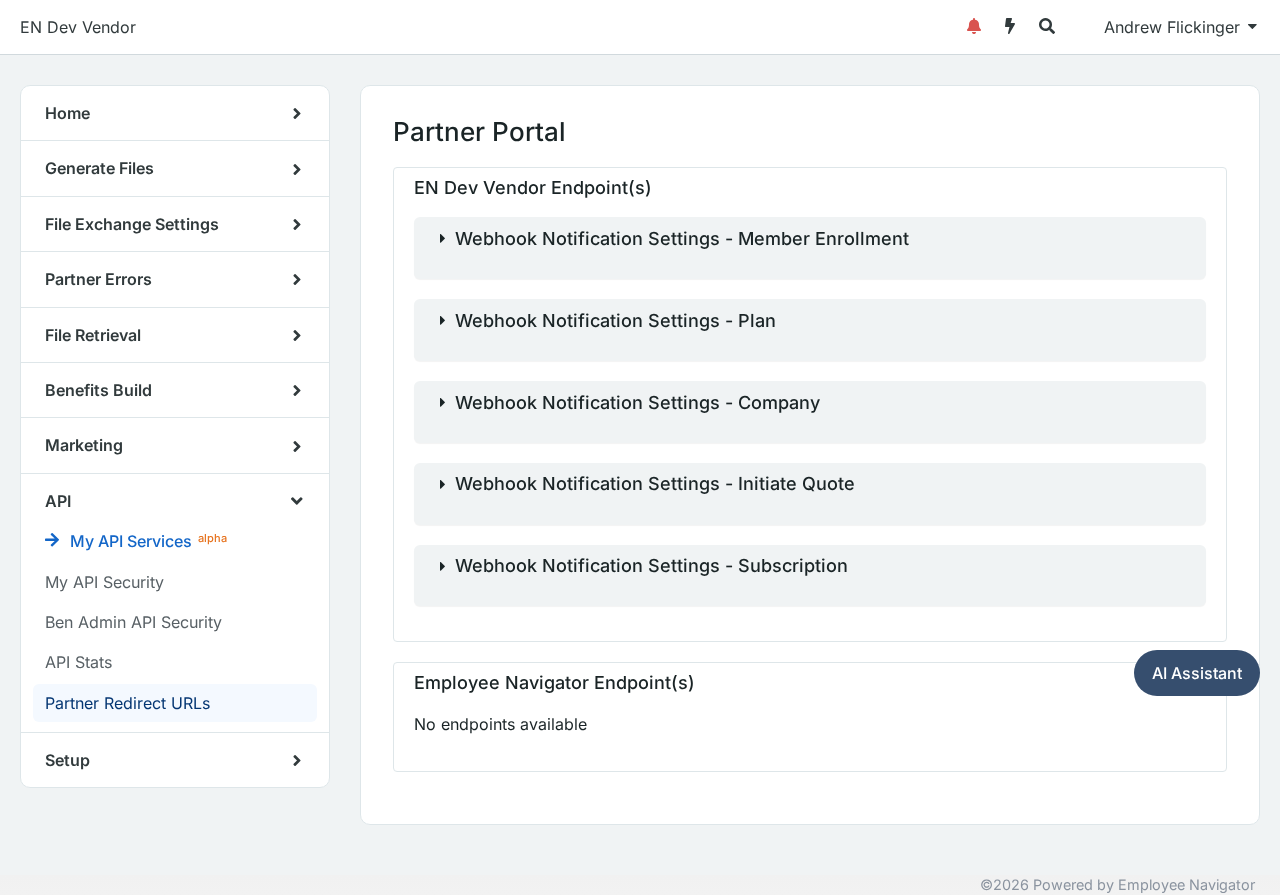Click the Employee Navigator Endpoint(s) heading

554,683
